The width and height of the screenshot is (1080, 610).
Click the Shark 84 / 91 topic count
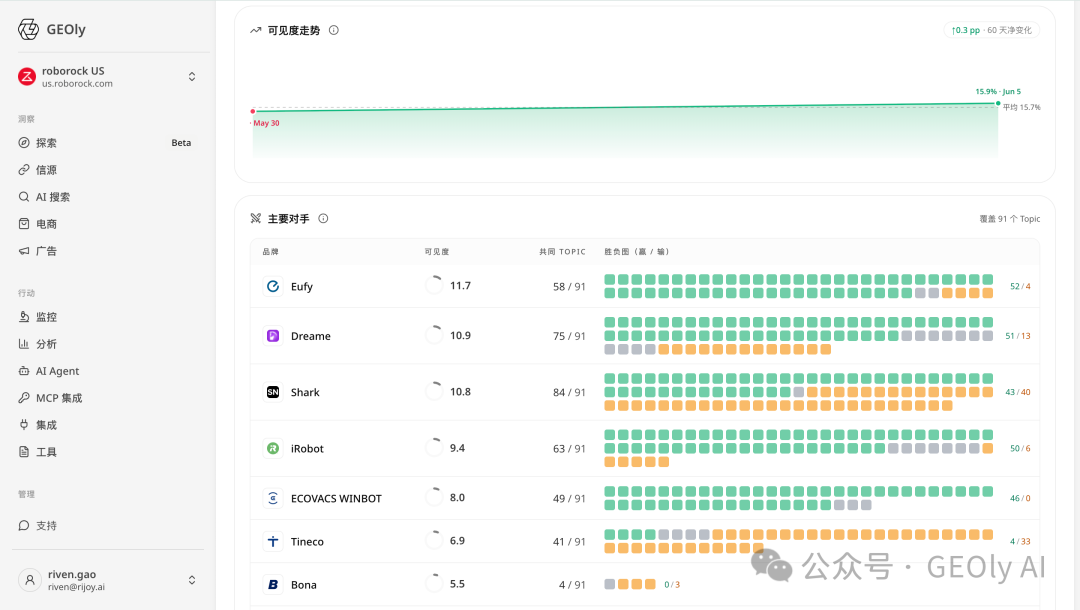click(569, 392)
